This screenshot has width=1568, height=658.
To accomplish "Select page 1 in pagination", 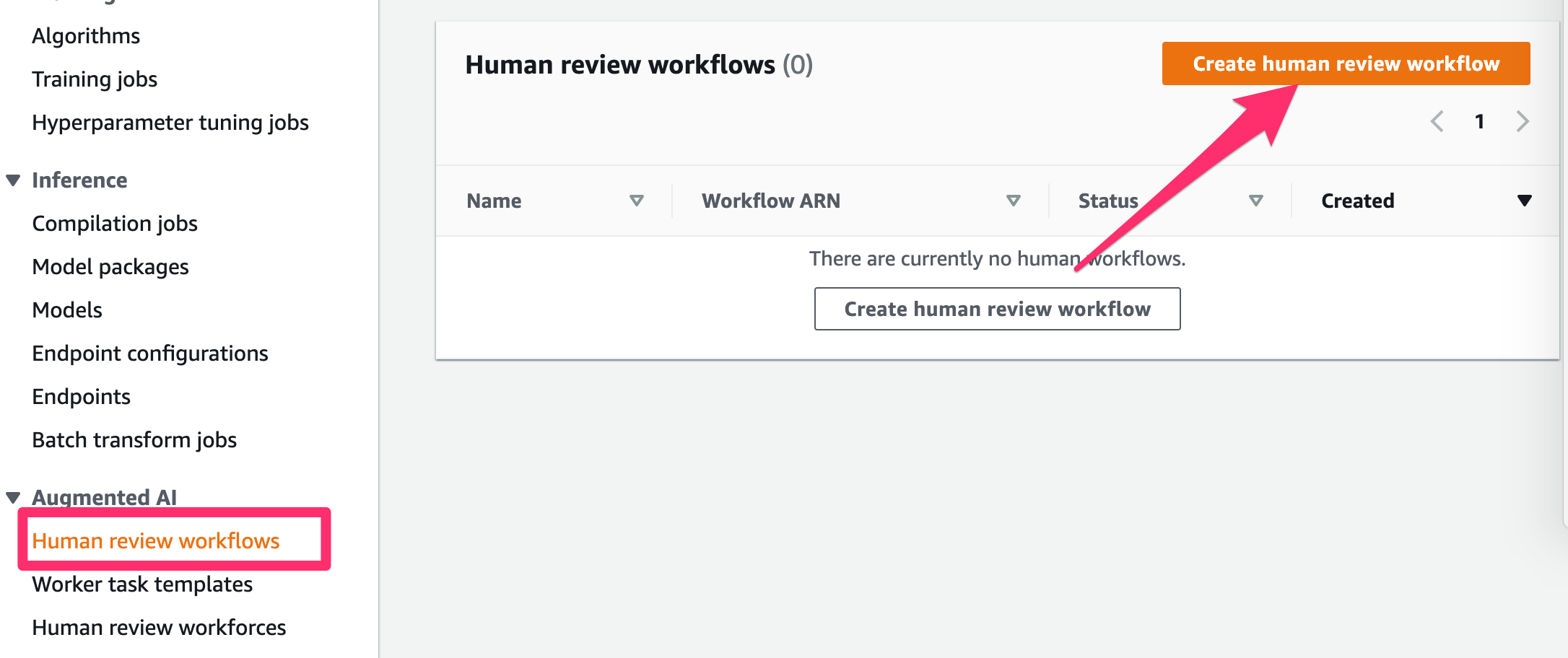I will [x=1480, y=121].
